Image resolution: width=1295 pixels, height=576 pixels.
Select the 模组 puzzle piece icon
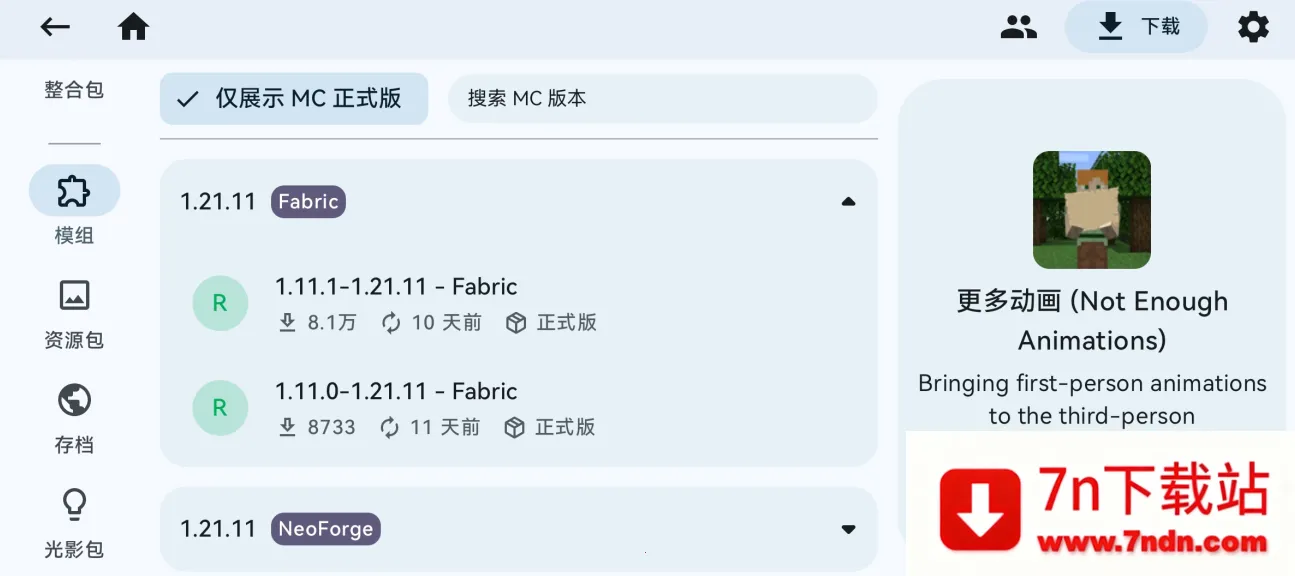tap(74, 191)
